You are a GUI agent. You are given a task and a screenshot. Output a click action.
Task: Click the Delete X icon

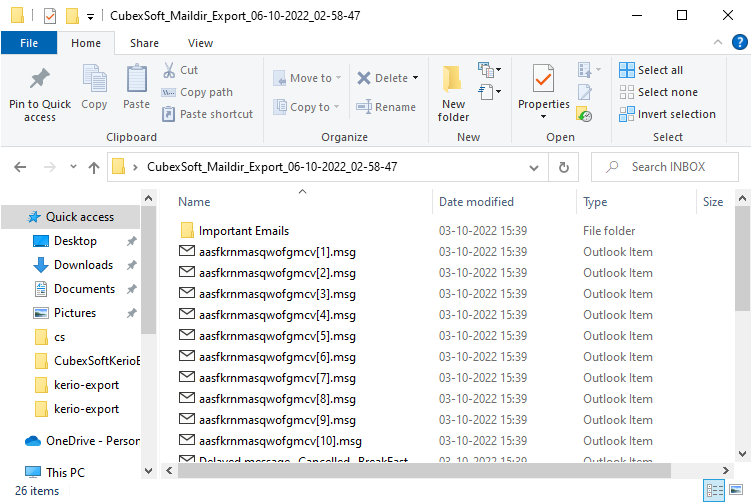tap(364, 78)
